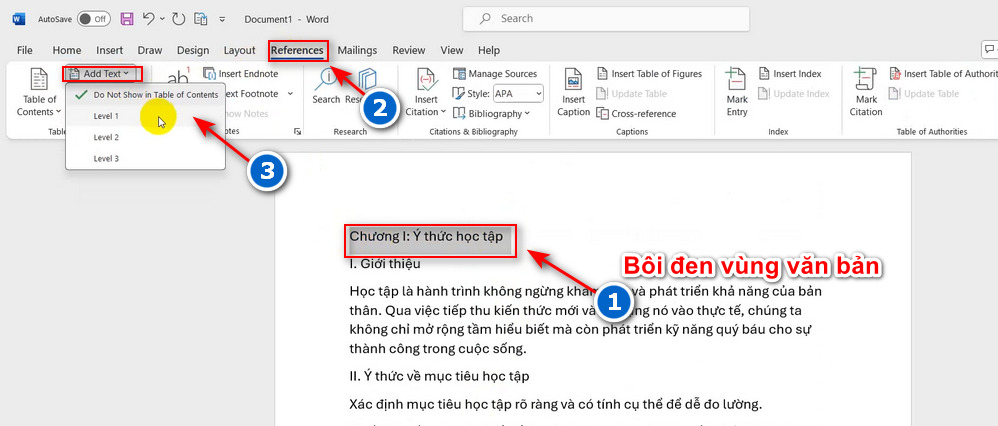Click Mark Citation
The height and width of the screenshot is (426, 998).
pyautogui.click(x=866, y=93)
